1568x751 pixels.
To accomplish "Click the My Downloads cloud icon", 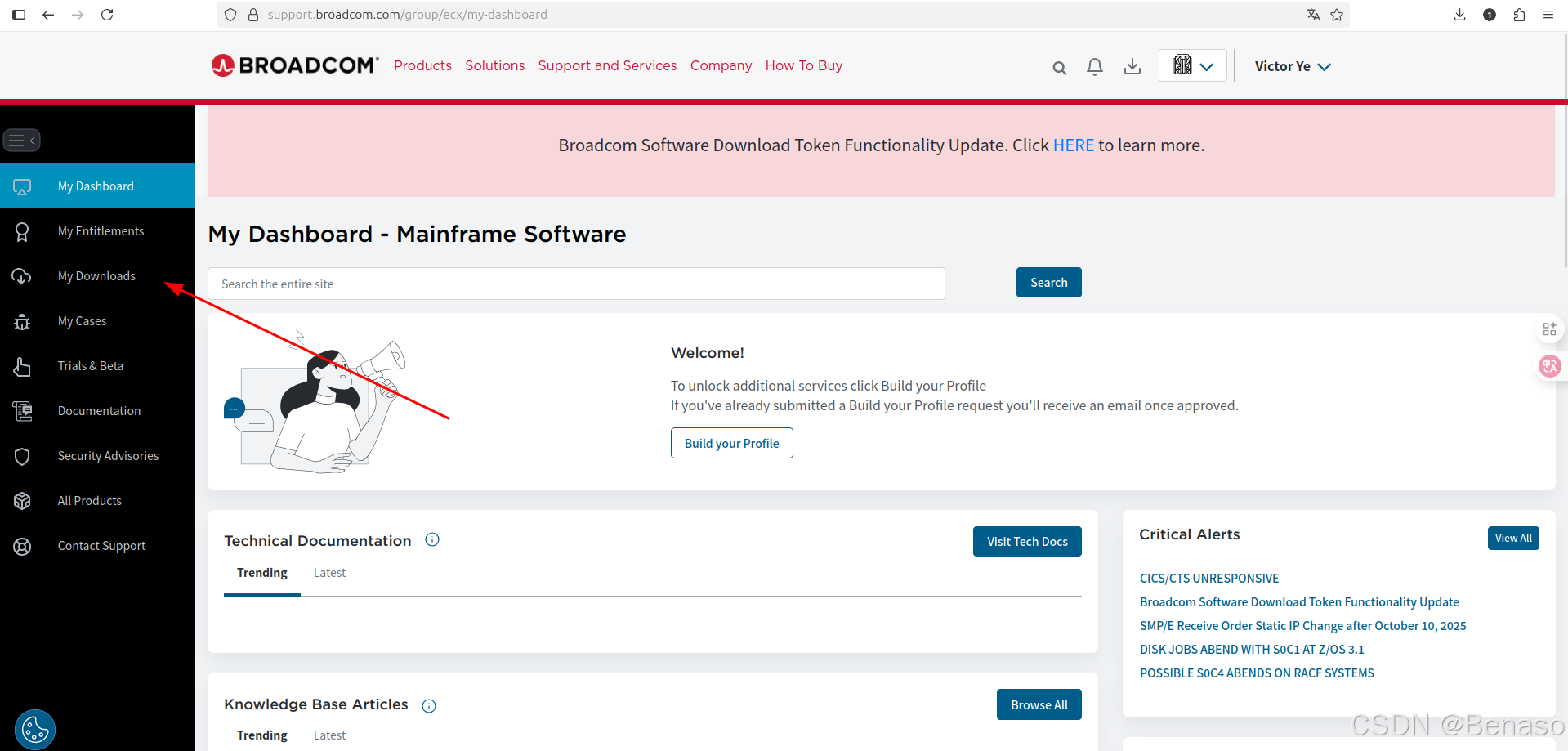I will (22, 277).
